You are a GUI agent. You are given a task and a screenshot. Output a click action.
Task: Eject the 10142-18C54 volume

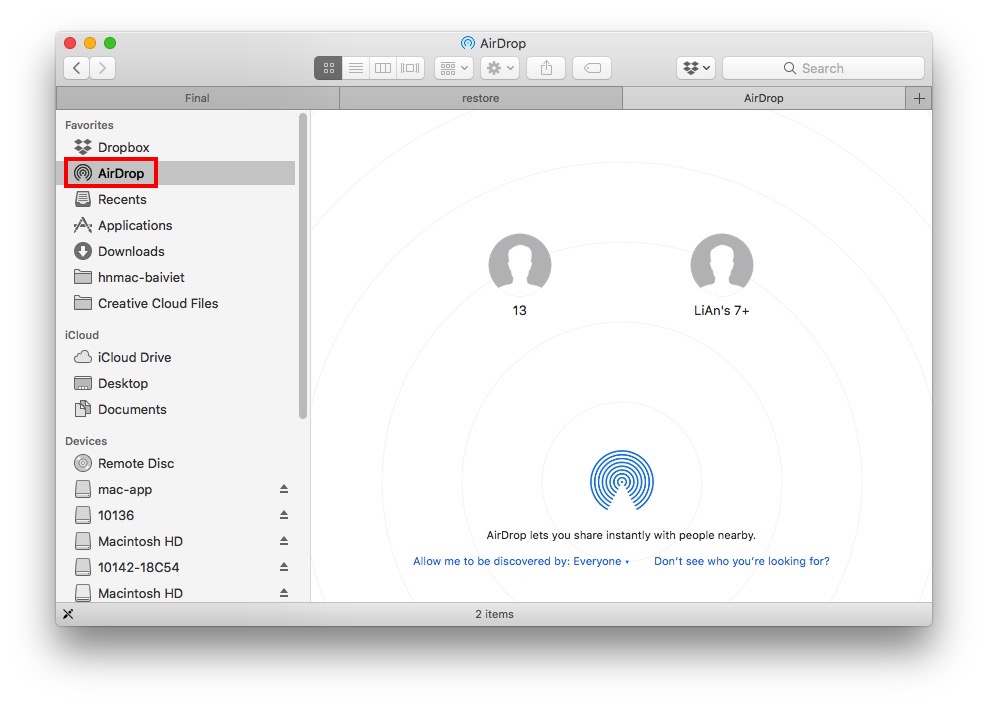point(284,567)
